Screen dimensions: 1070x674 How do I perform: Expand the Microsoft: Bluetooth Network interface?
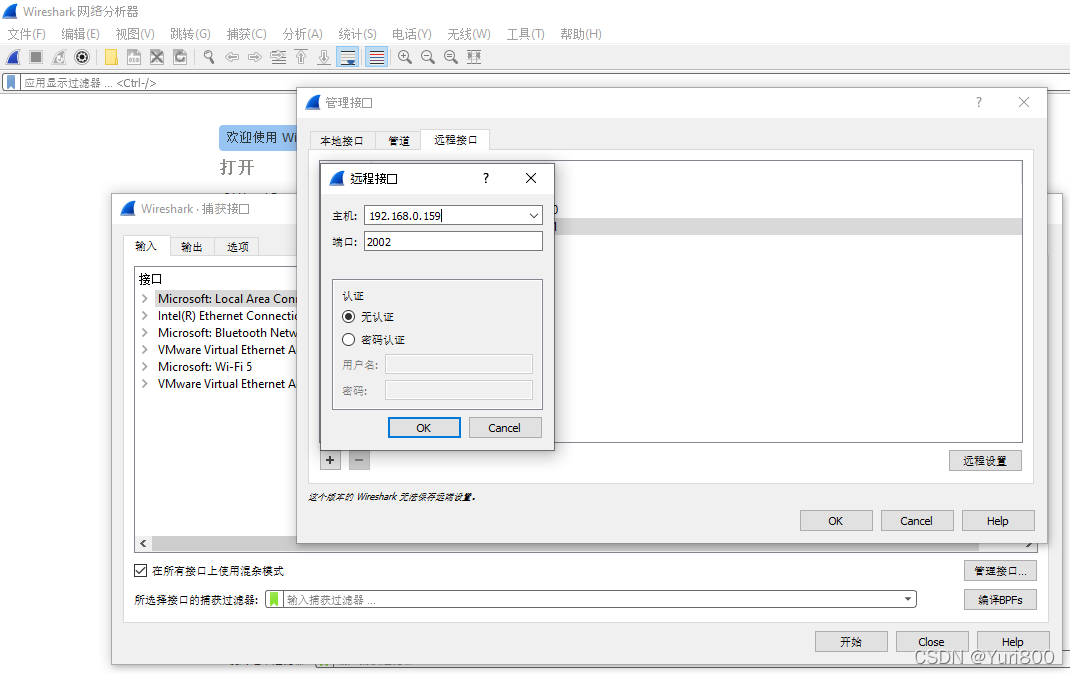145,333
